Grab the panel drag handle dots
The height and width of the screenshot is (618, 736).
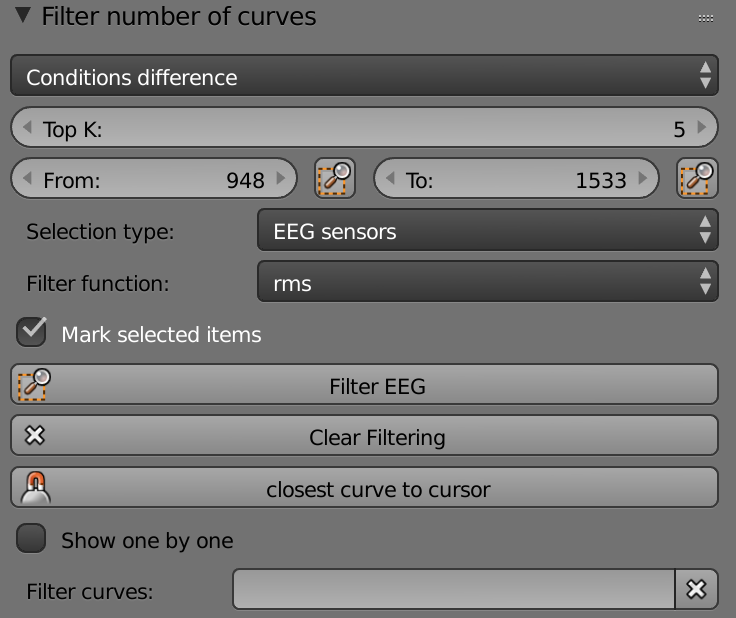click(x=705, y=18)
